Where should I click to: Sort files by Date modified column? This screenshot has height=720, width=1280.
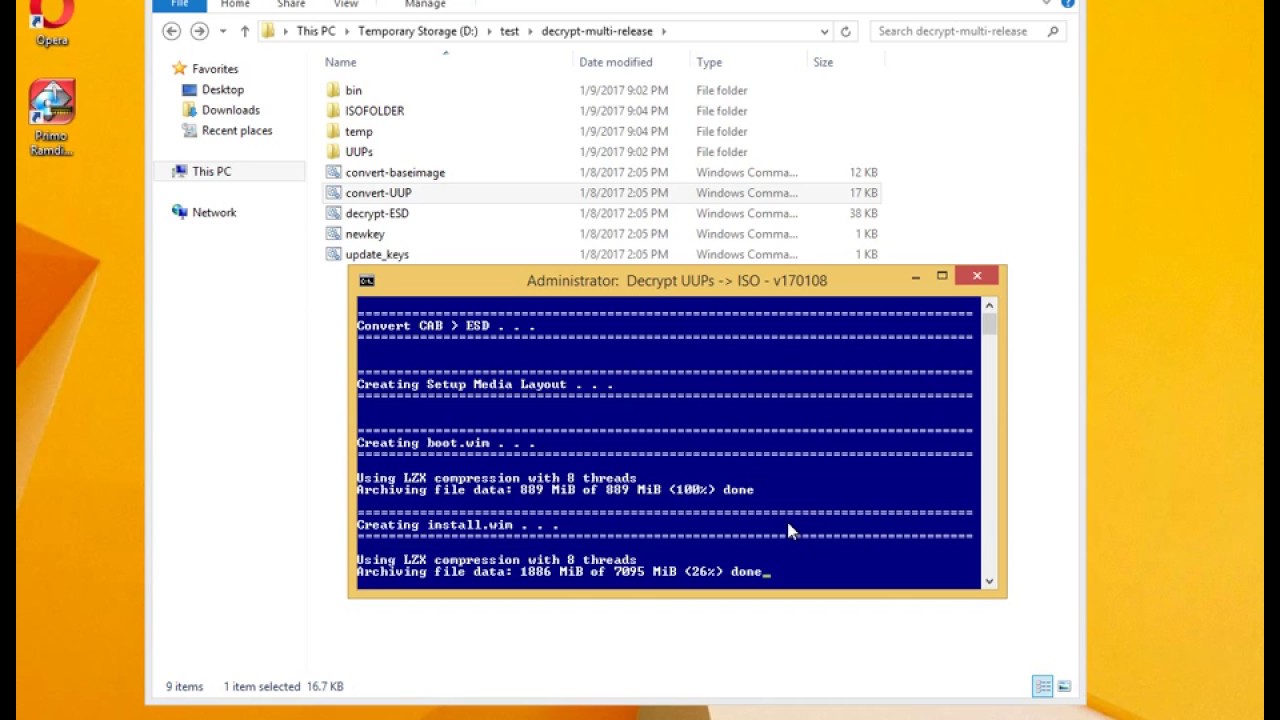pos(616,62)
